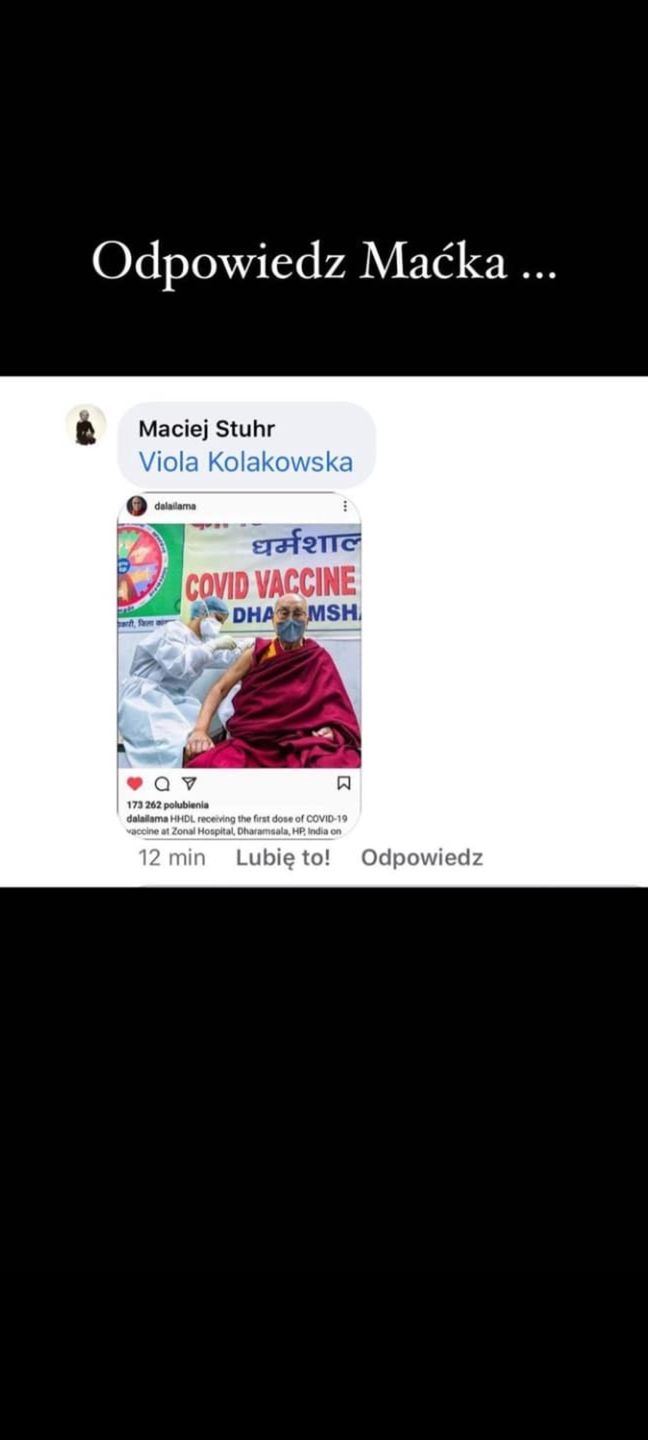
Task: Open Maciej Stuhr's profile avatar
Action: coord(86,425)
